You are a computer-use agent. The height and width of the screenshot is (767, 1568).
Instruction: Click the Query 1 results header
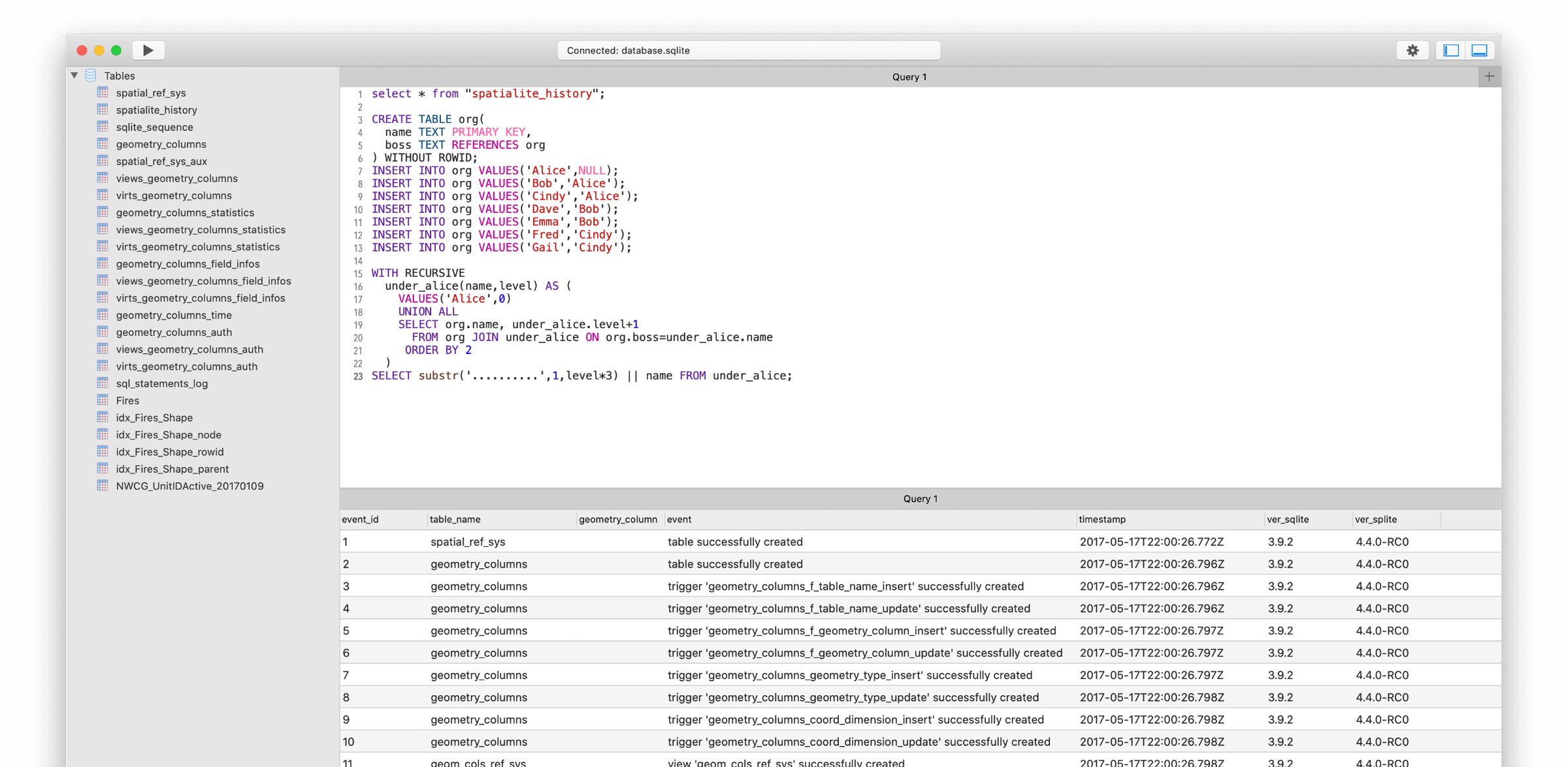coord(920,498)
